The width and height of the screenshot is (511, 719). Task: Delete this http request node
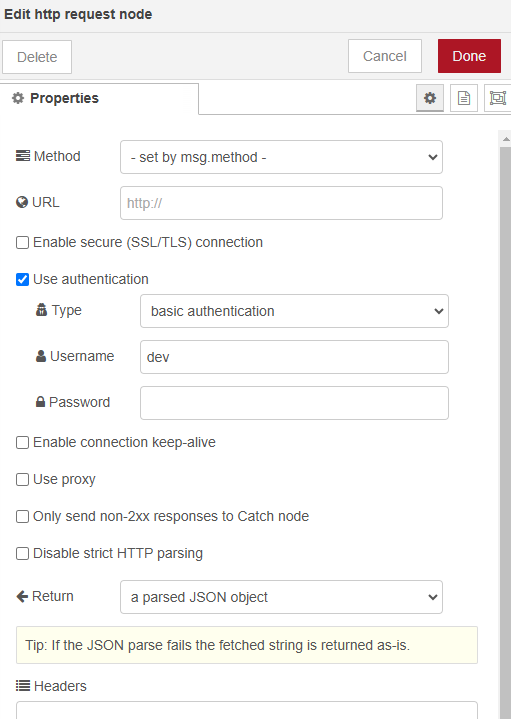click(37, 57)
